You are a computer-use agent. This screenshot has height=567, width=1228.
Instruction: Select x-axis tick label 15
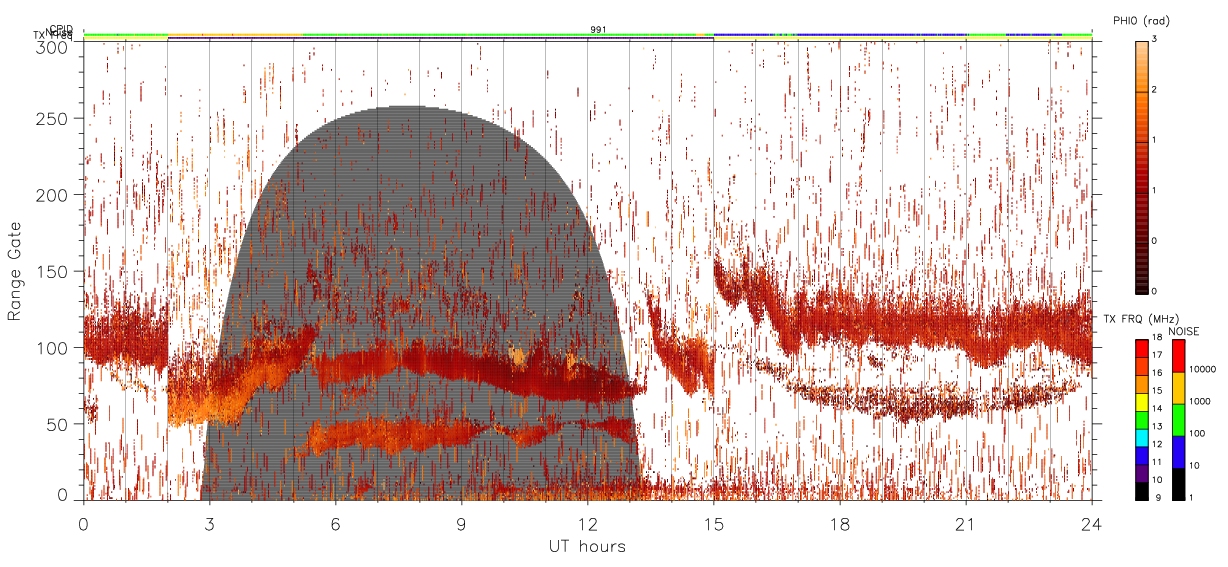point(713,523)
